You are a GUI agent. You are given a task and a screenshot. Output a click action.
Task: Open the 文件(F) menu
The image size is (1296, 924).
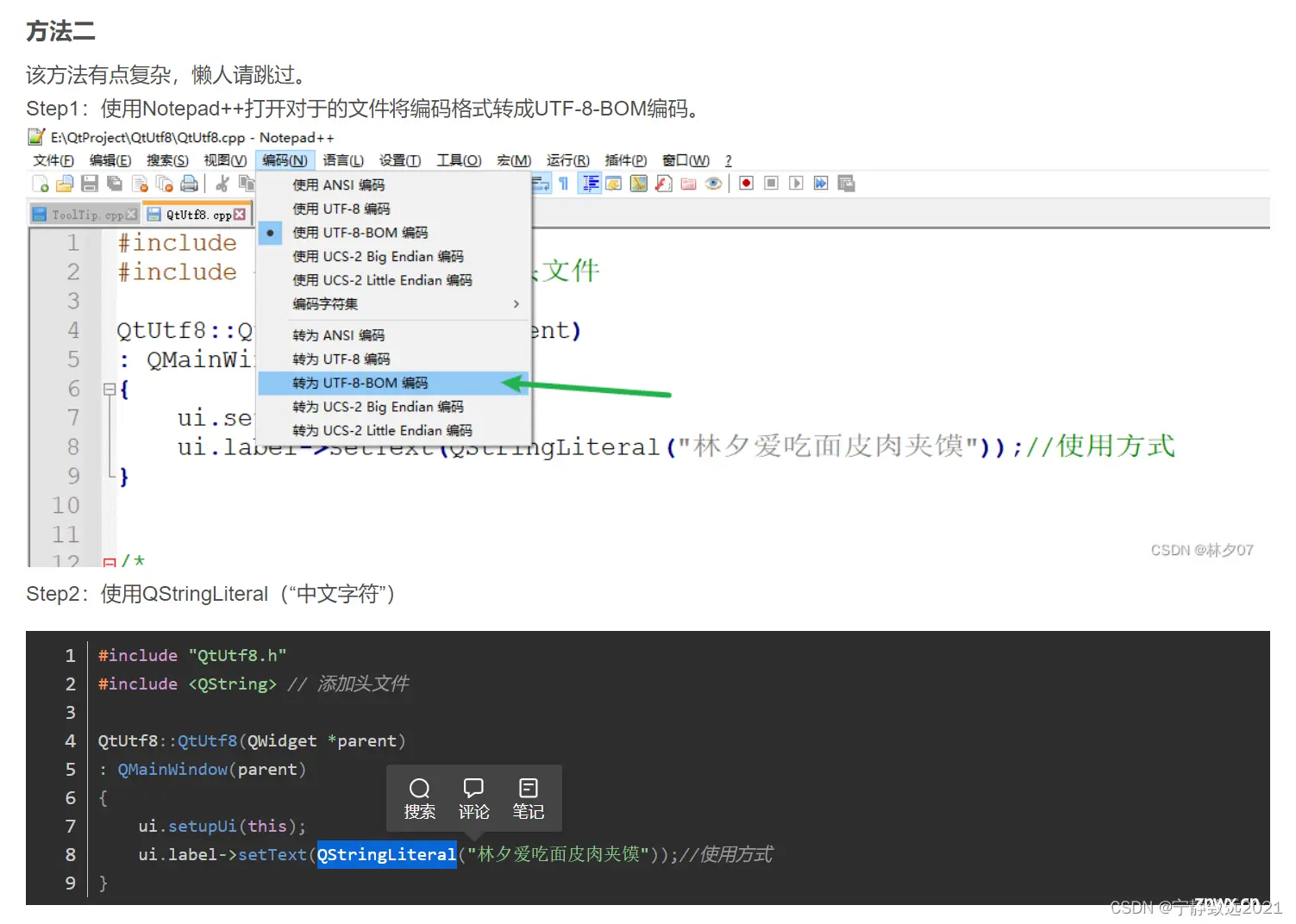coord(53,160)
